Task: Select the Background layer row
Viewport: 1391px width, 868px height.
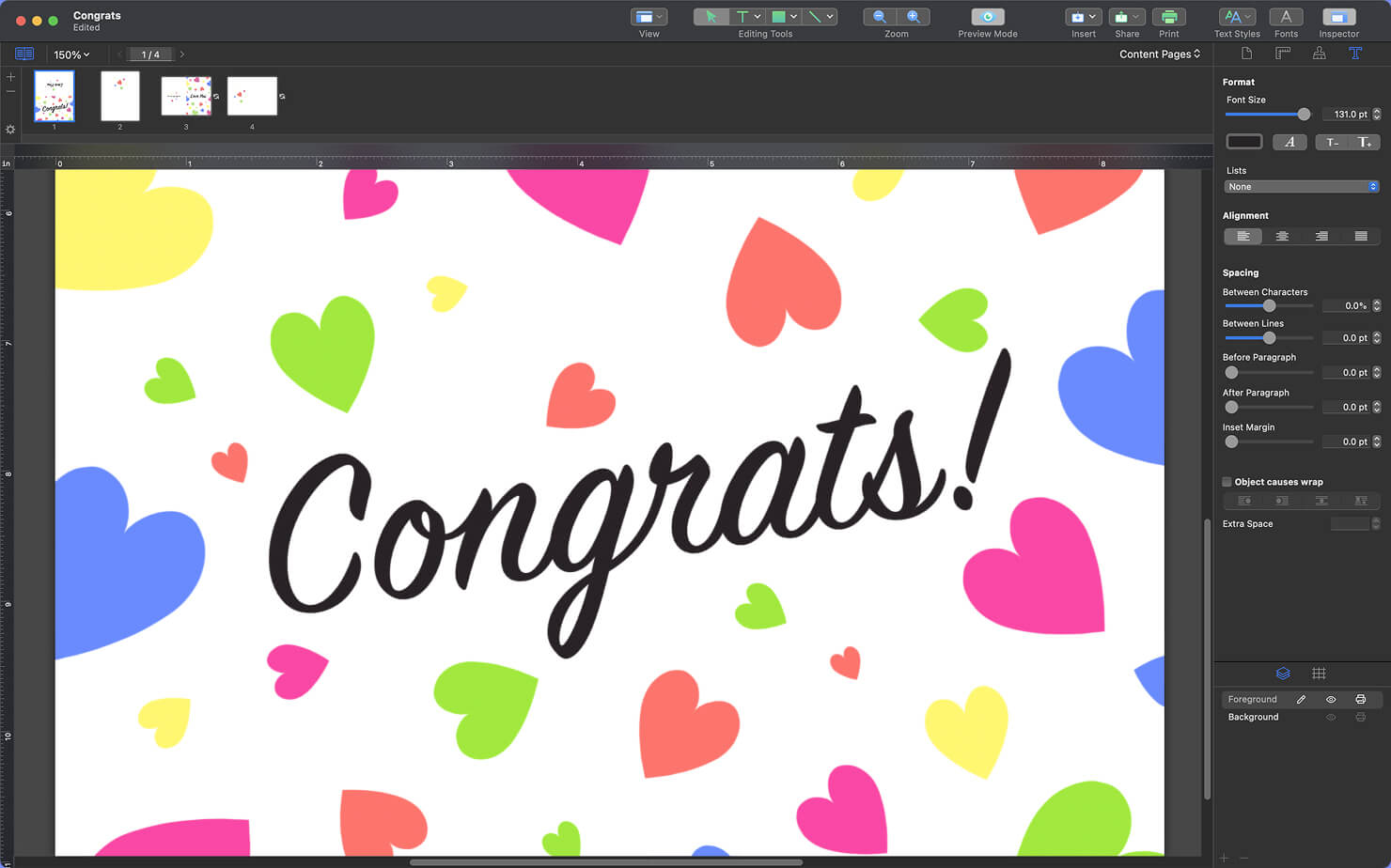Action: coord(1302,718)
